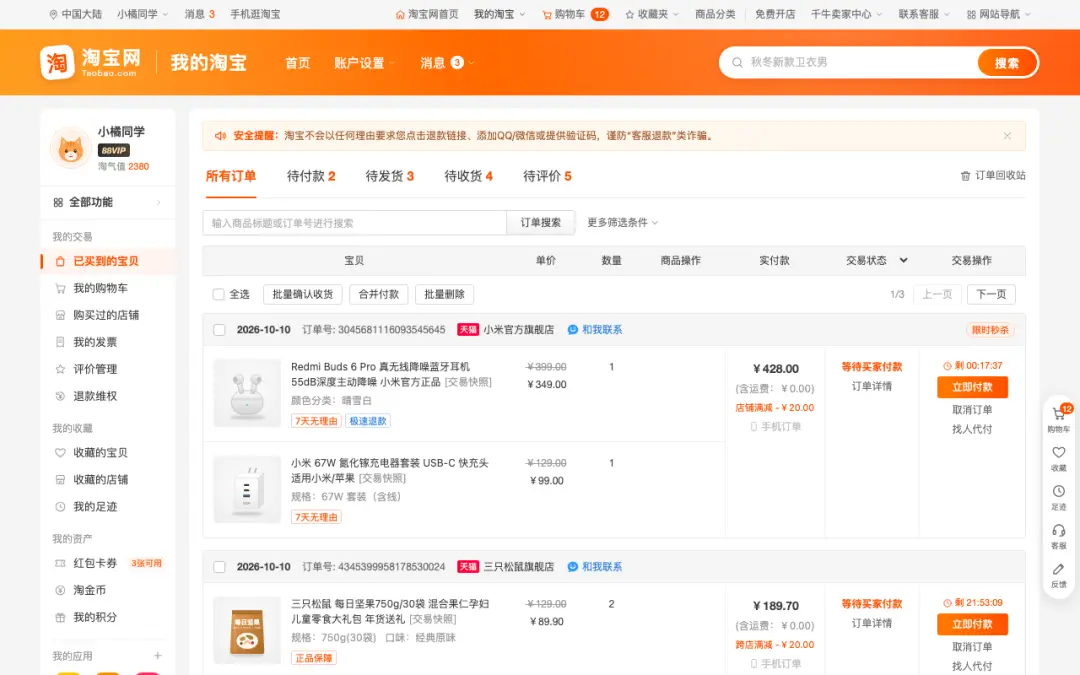The width and height of the screenshot is (1080, 675).
Task: Click the location pin icon for 中国大陆
Action: pyautogui.click(x=53, y=14)
